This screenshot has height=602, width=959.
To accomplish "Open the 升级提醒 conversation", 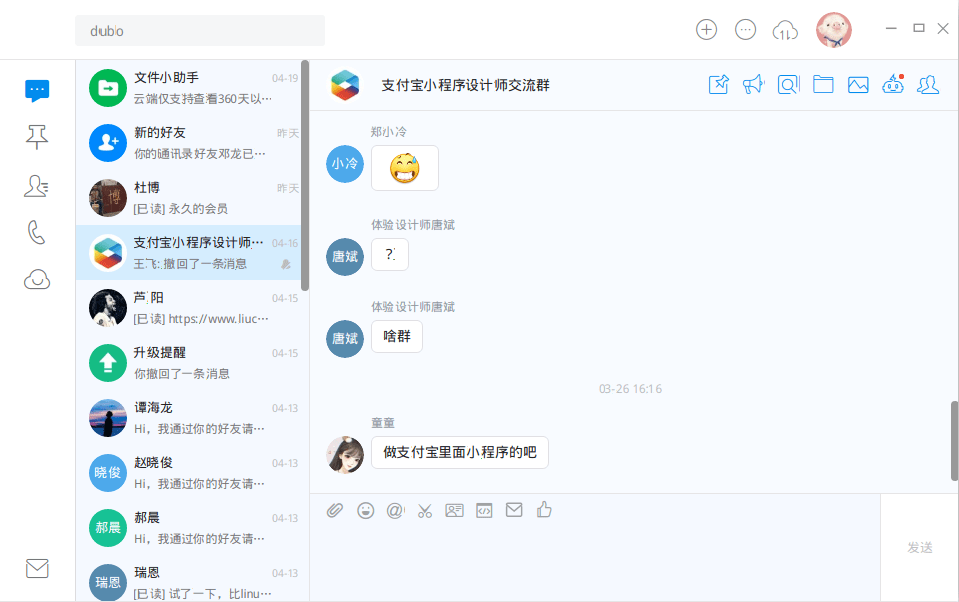I will (190, 363).
